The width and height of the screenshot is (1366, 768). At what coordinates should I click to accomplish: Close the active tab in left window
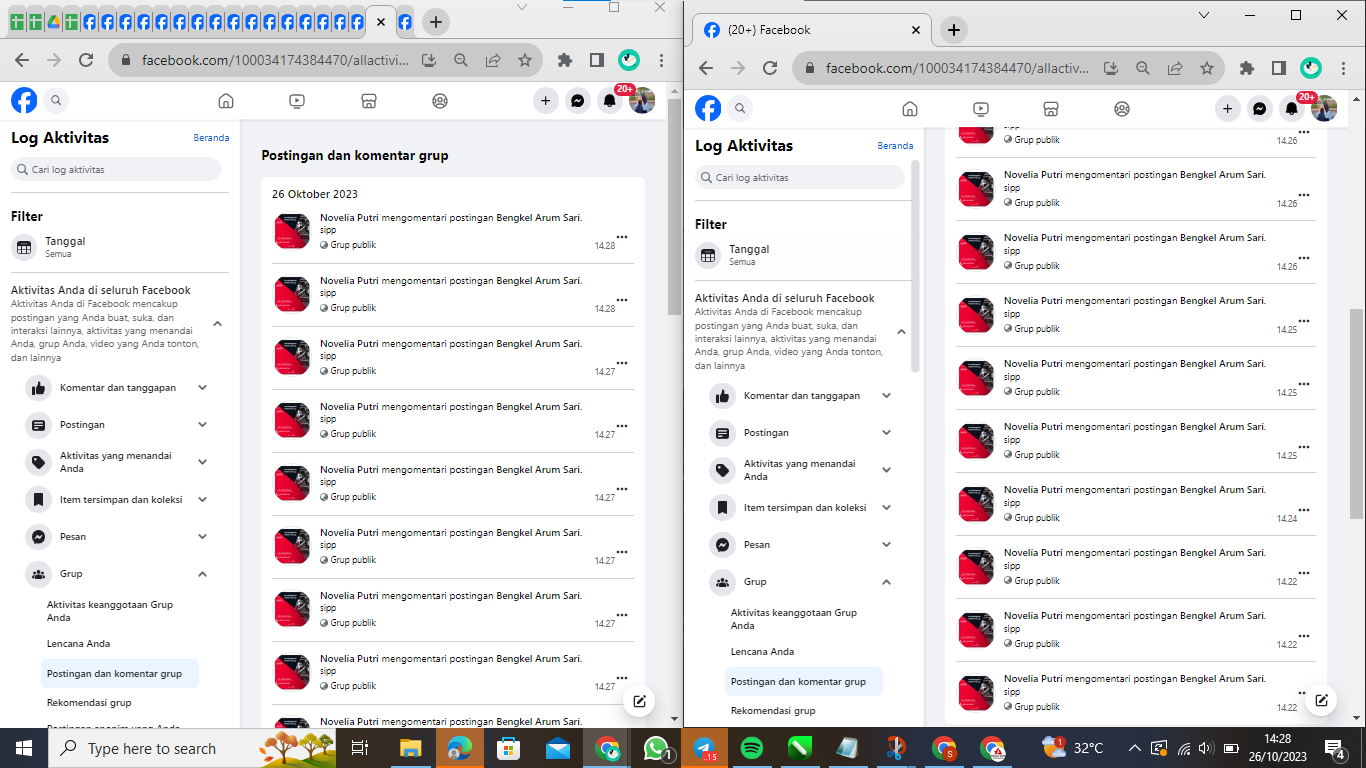click(381, 21)
